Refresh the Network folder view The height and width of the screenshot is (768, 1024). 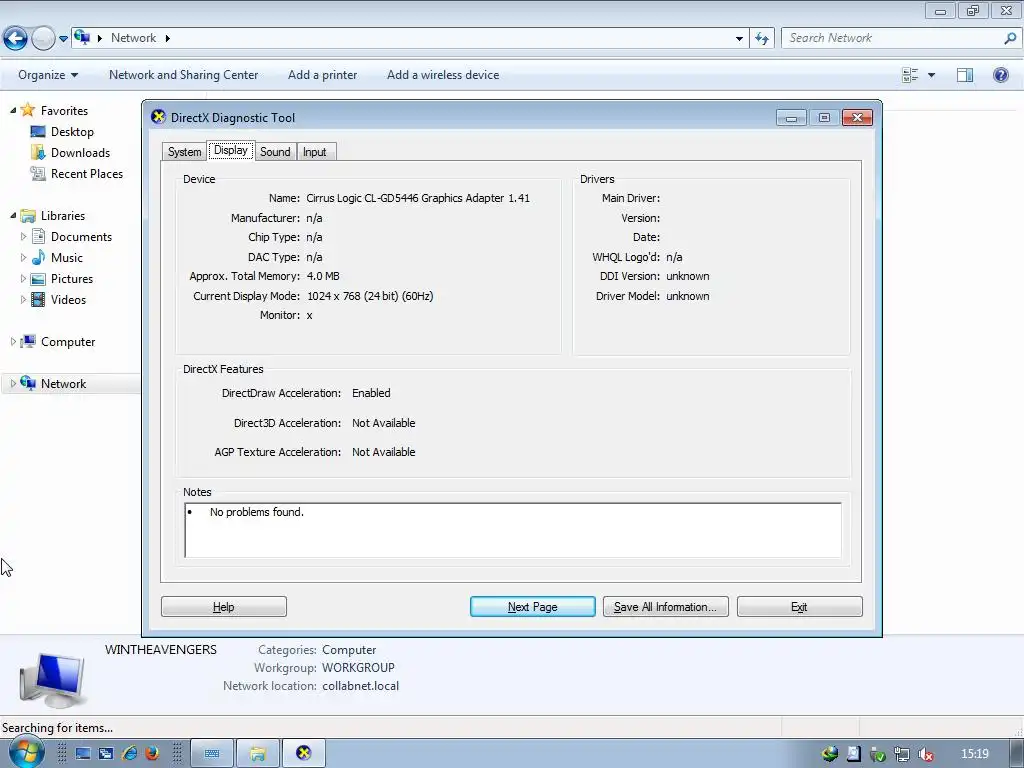click(x=761, y=39)
